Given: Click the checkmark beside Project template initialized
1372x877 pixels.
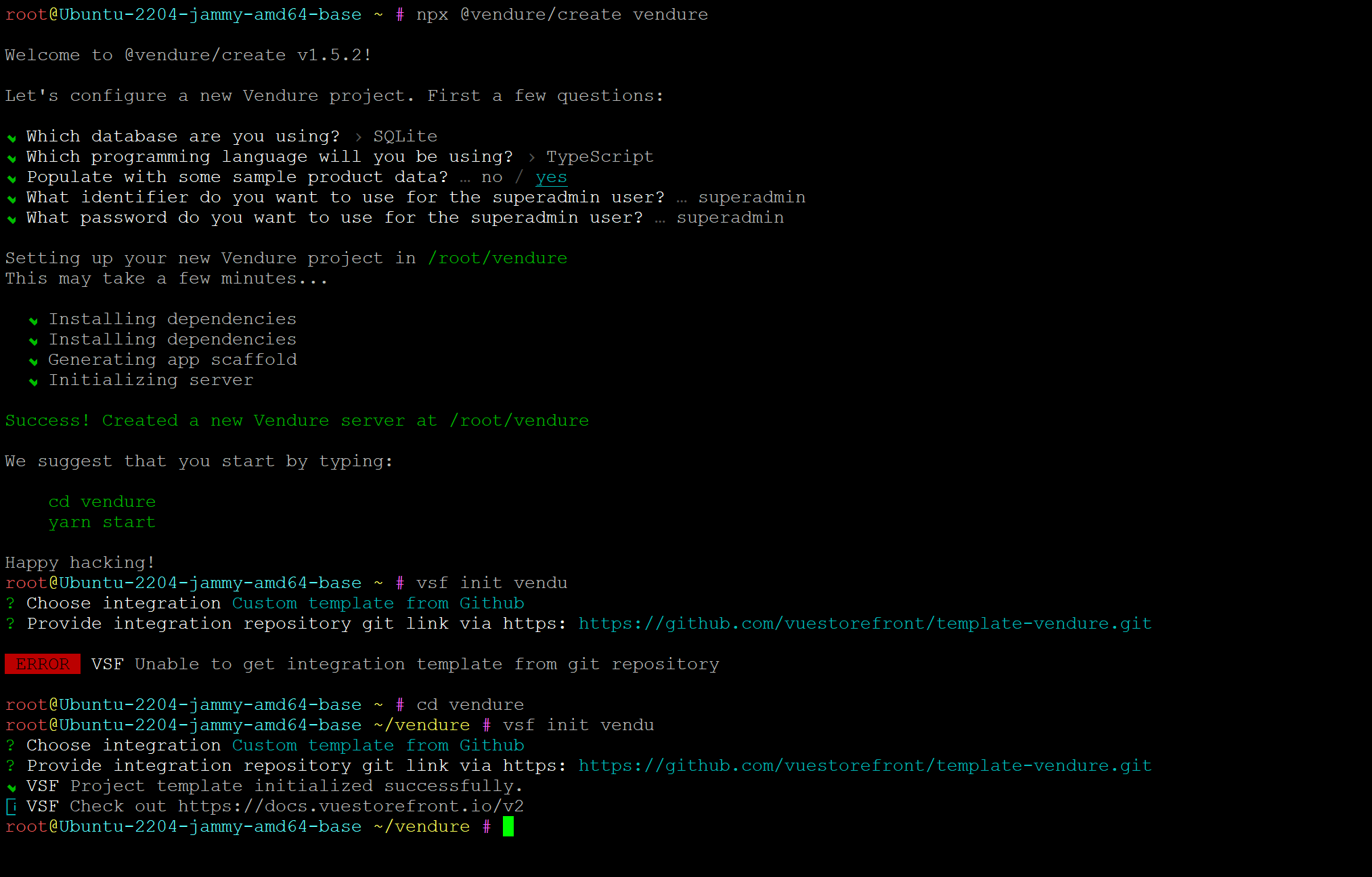Looking at the screenshot, I should 12,787.
